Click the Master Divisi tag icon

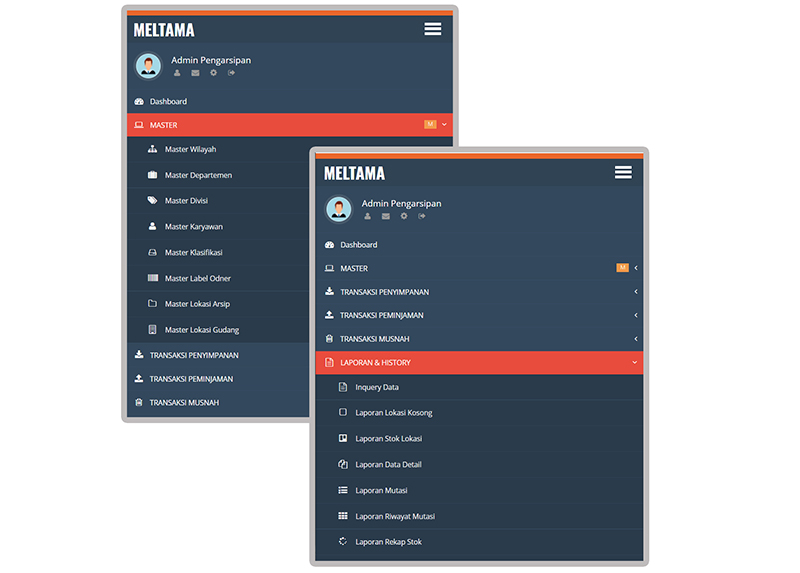153,201
